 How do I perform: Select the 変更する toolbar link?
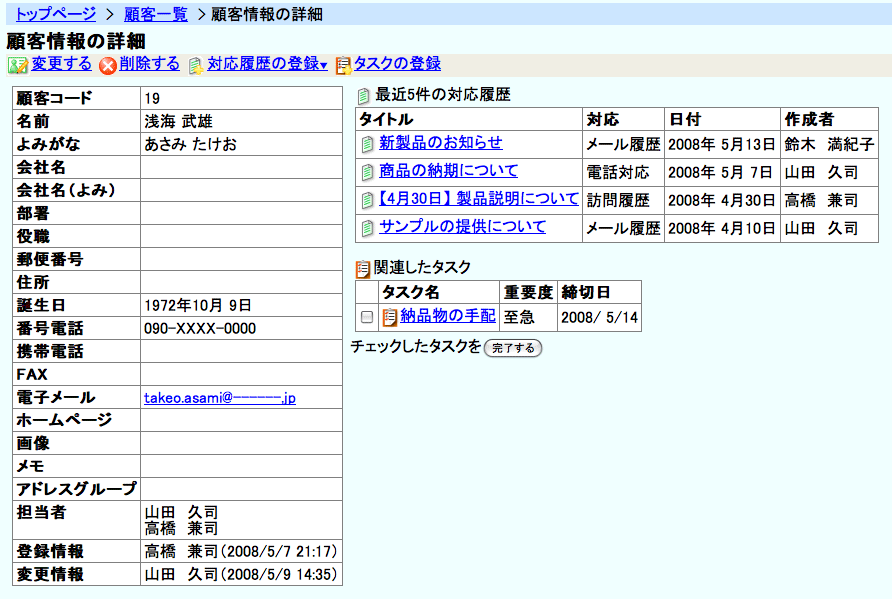(61, 64)
